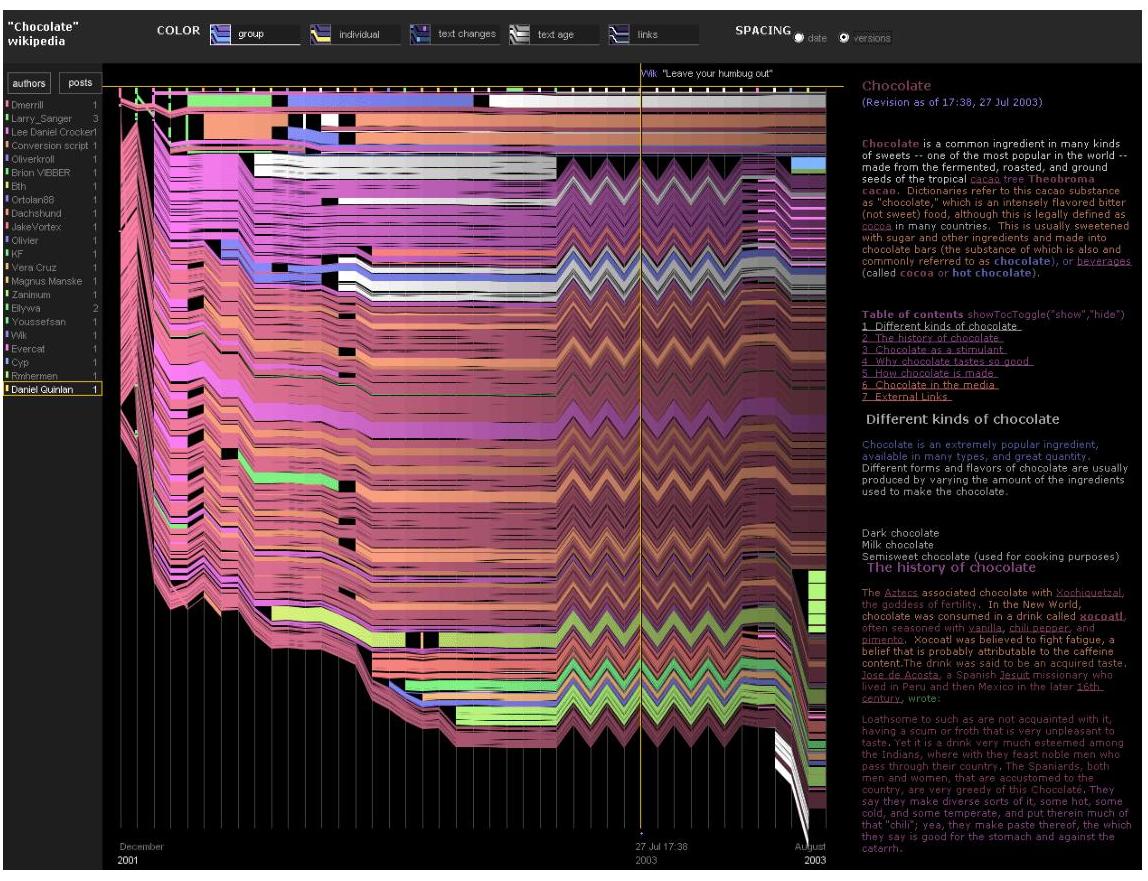Switch to the posts tab
The image size is (1148, 881).
coord(80,84)
